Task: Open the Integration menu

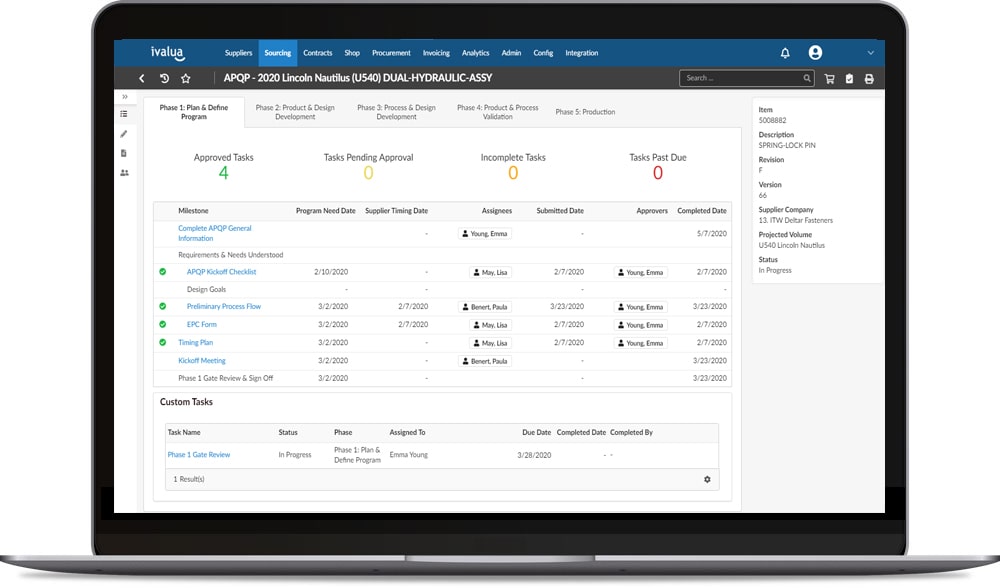Action: (582, 53)
